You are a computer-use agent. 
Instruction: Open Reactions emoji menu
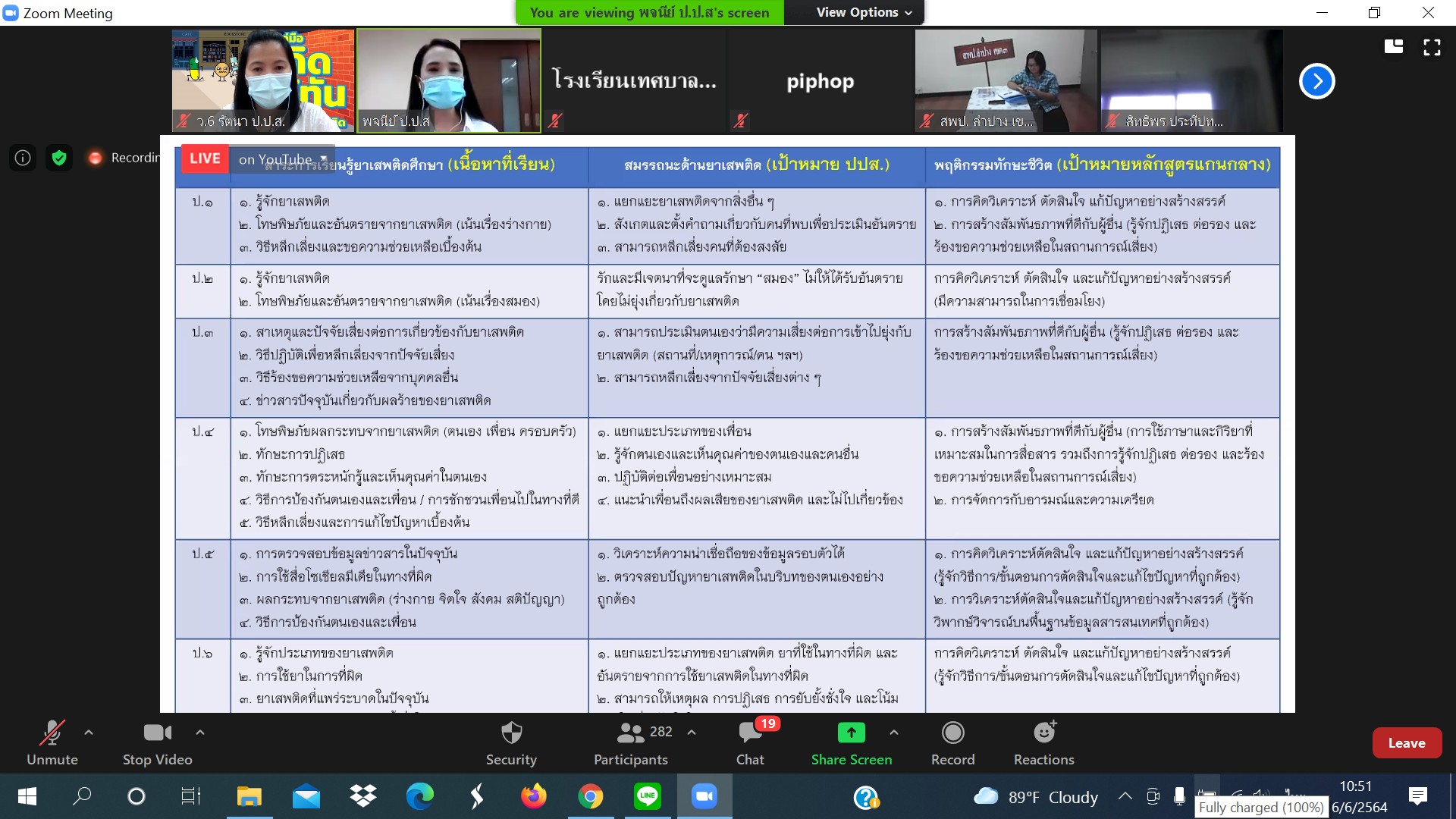point(1044,743)
